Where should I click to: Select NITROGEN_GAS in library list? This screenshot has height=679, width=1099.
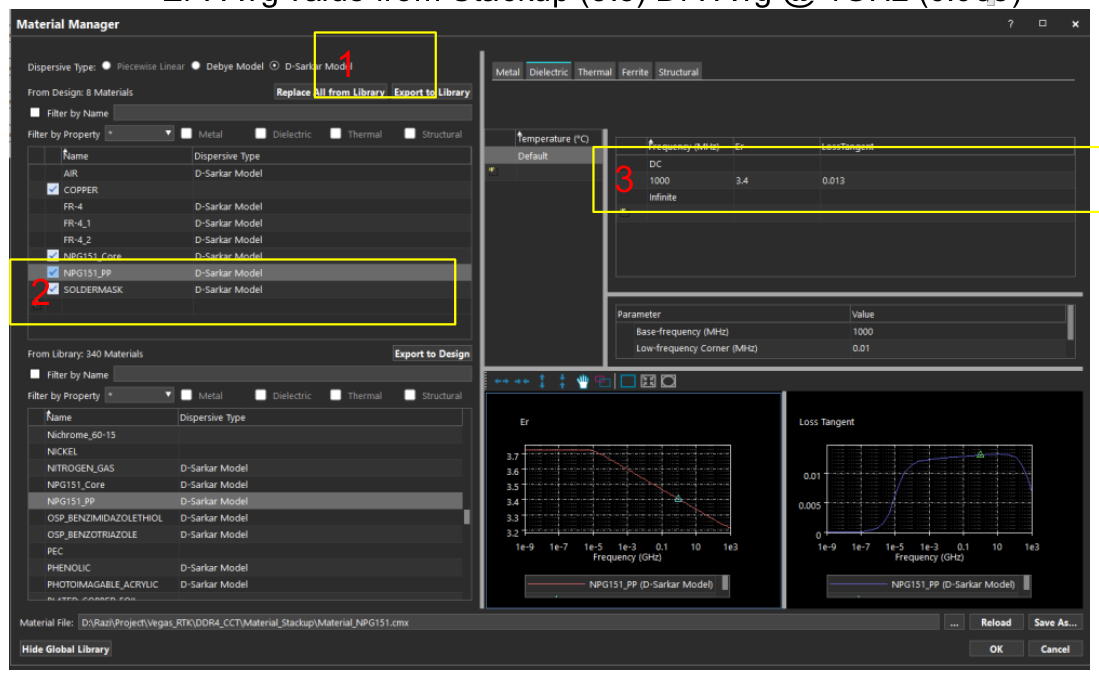245,468
